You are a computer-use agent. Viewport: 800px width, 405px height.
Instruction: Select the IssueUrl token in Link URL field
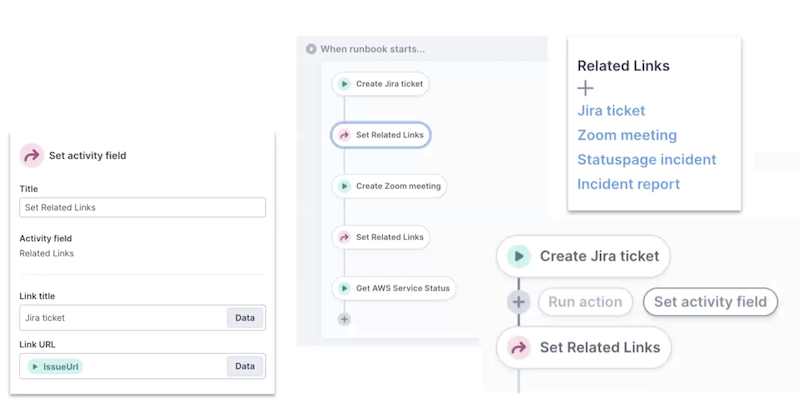pos(55,367)
